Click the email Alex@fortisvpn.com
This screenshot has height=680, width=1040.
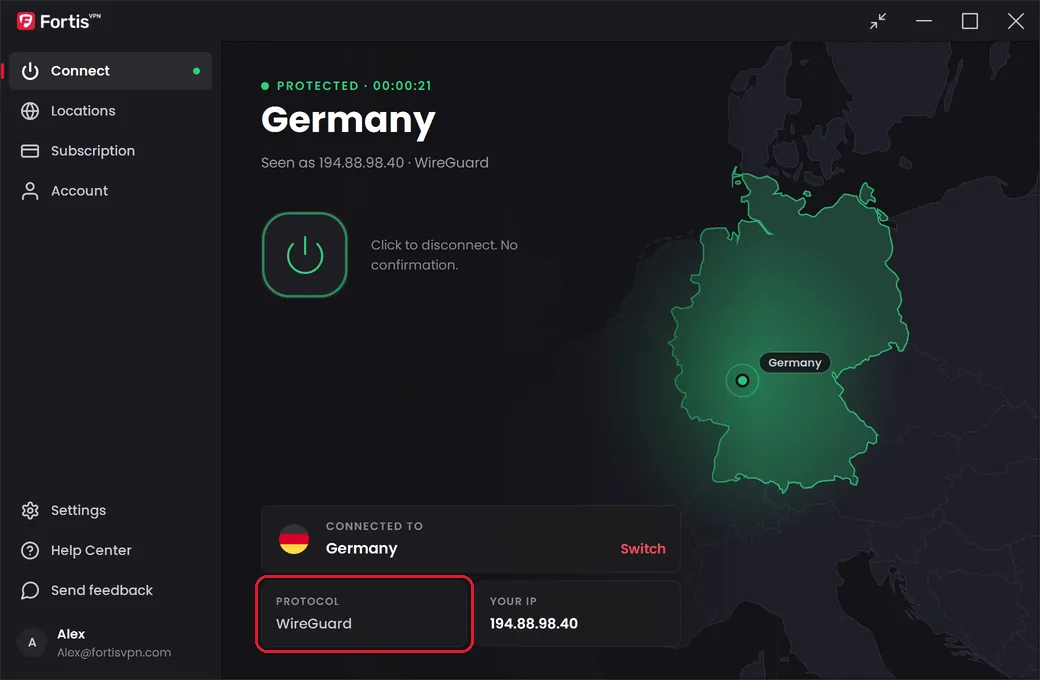tap(114, 652)
